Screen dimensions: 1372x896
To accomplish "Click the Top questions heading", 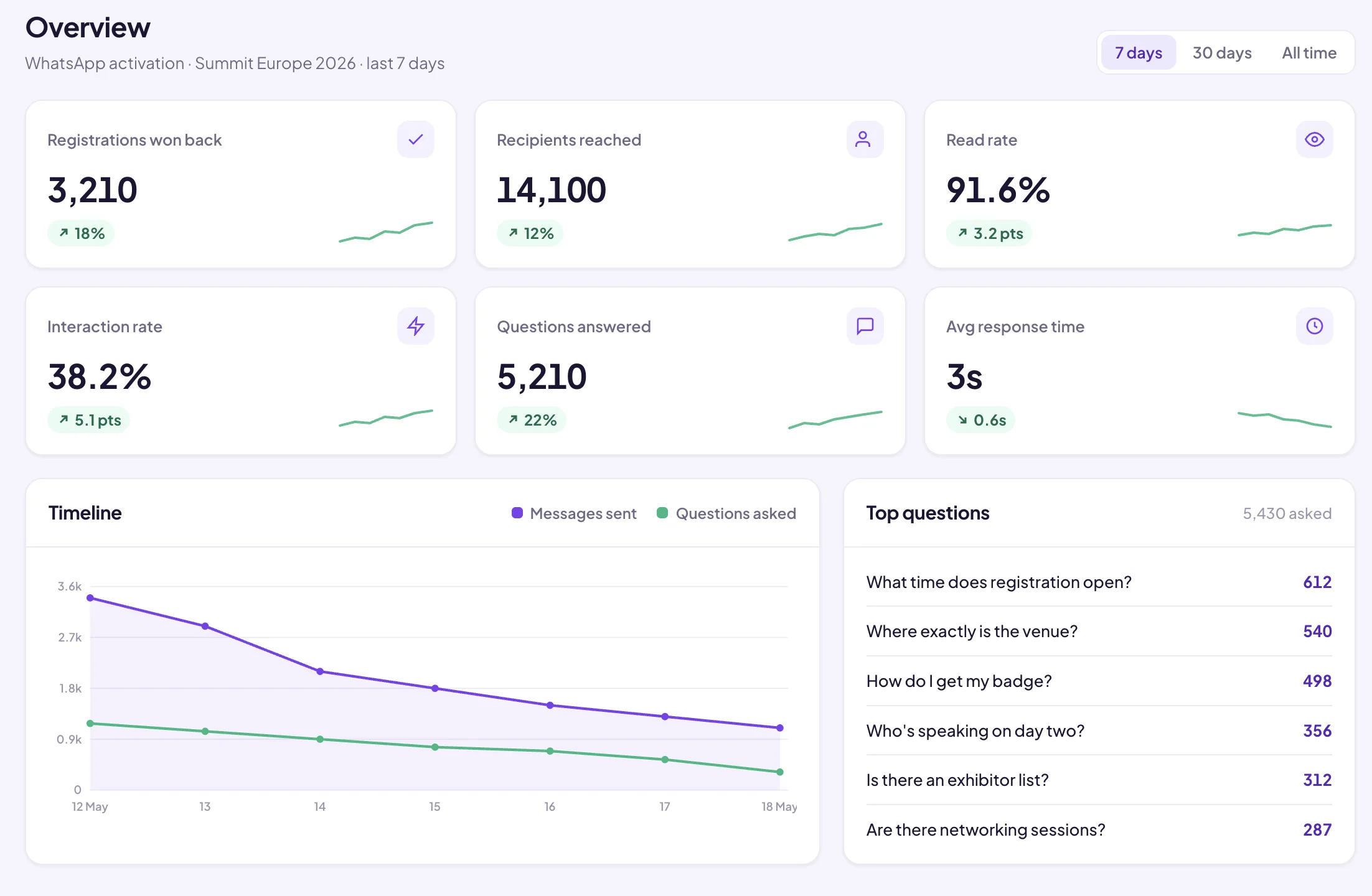I will coord(928,513).
